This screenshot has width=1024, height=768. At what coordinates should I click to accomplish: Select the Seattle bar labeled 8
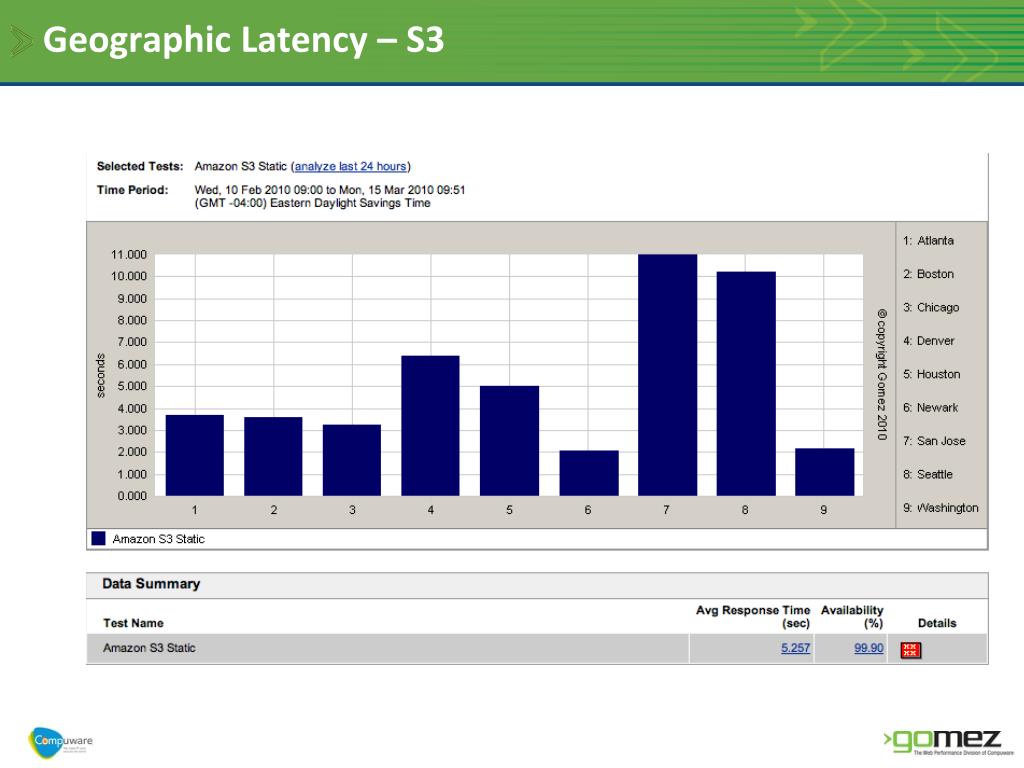coord(746,383)
